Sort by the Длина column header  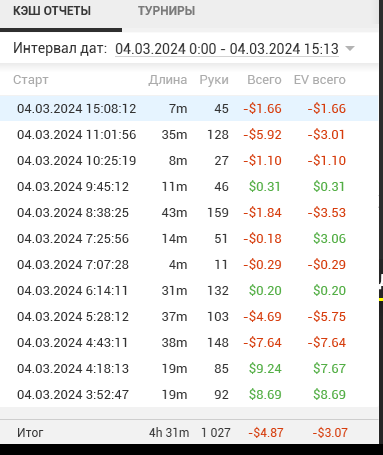[x=168, y=80]
